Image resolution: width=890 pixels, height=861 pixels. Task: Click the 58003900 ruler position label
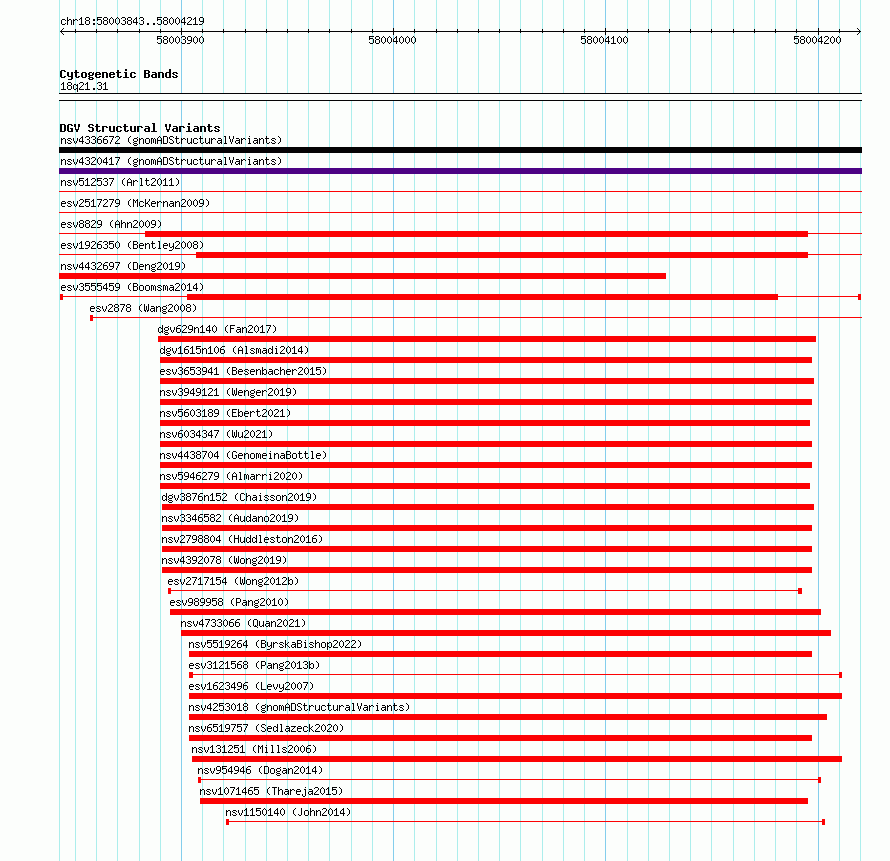180,40
